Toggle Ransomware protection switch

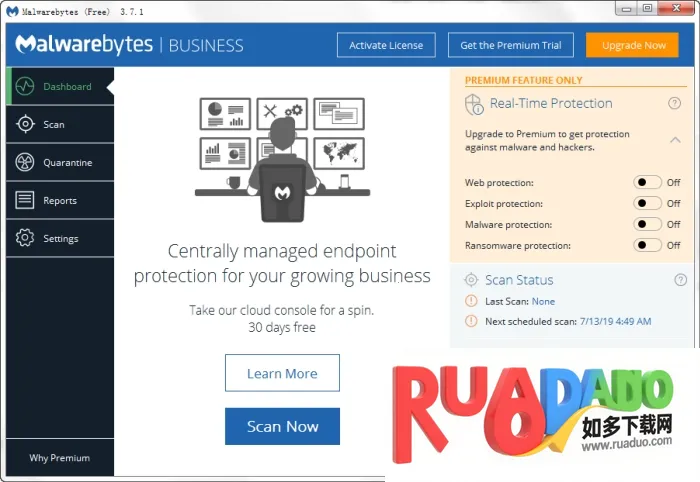click(647, 246)
